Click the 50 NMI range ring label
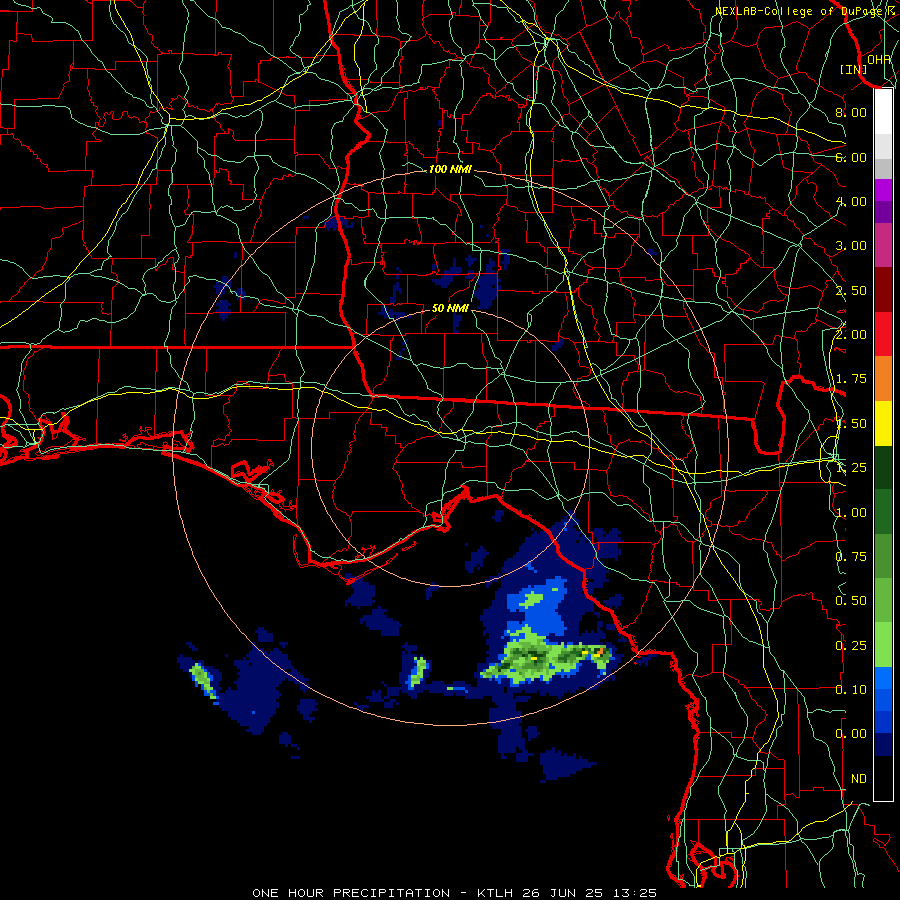This screenshot has height=900, width=900. [x=450, y=308]
